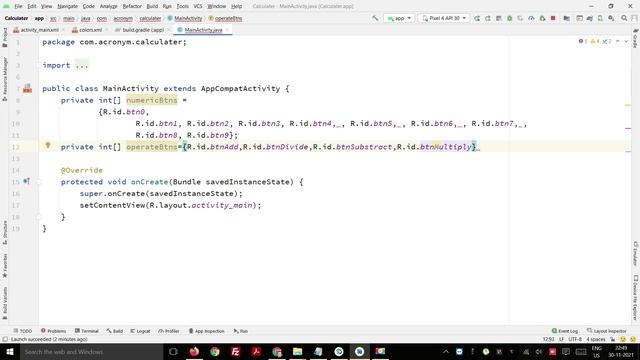Open the Problems tool window

(53, 331)
